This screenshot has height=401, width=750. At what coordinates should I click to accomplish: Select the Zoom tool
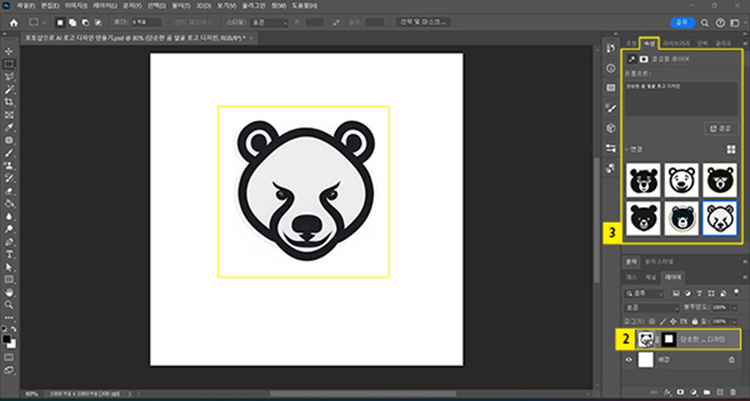point(9,305)
